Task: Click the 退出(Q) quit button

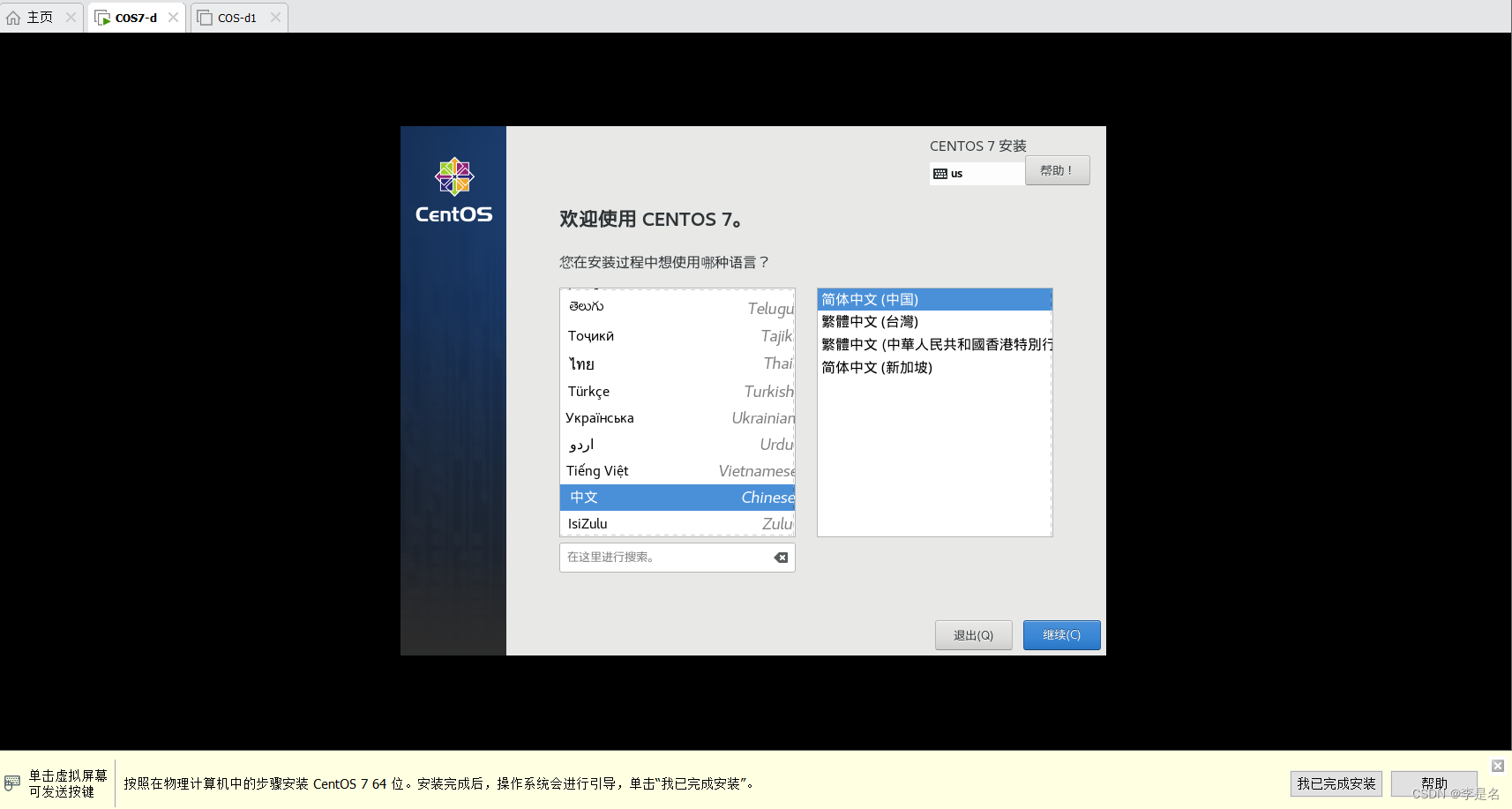Action: (x=973, y=635)
